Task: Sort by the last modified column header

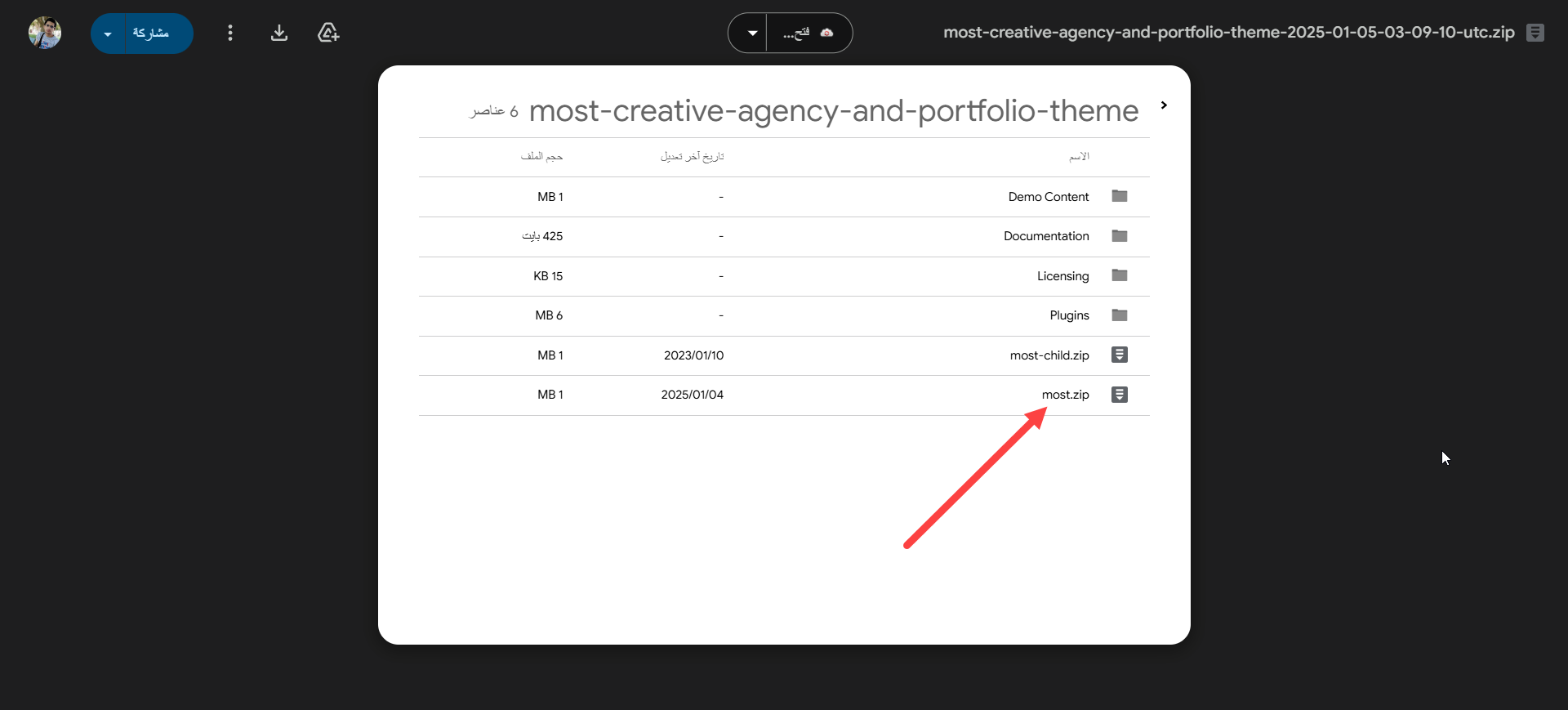Action: coord(692,157)
